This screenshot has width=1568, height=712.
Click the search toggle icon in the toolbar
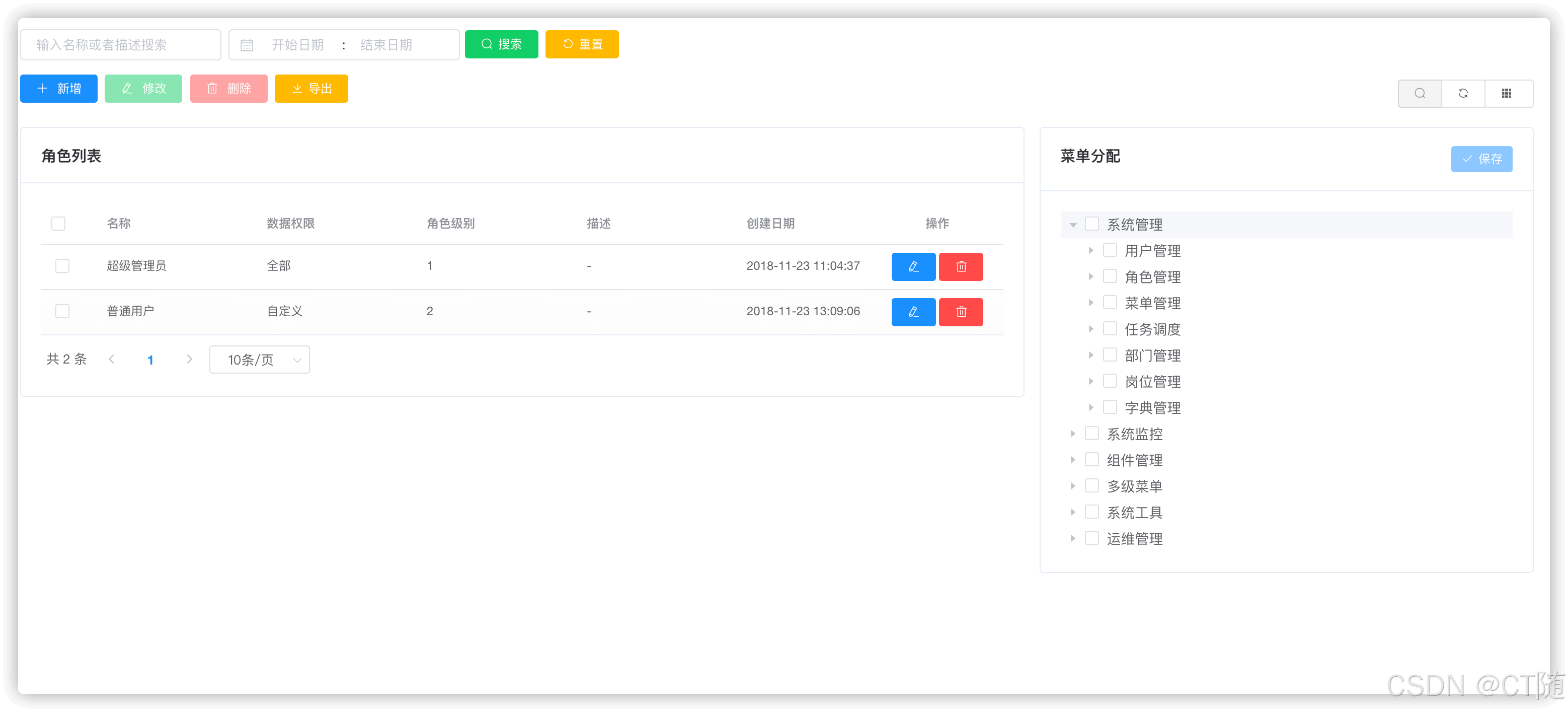pos(1420,93)
